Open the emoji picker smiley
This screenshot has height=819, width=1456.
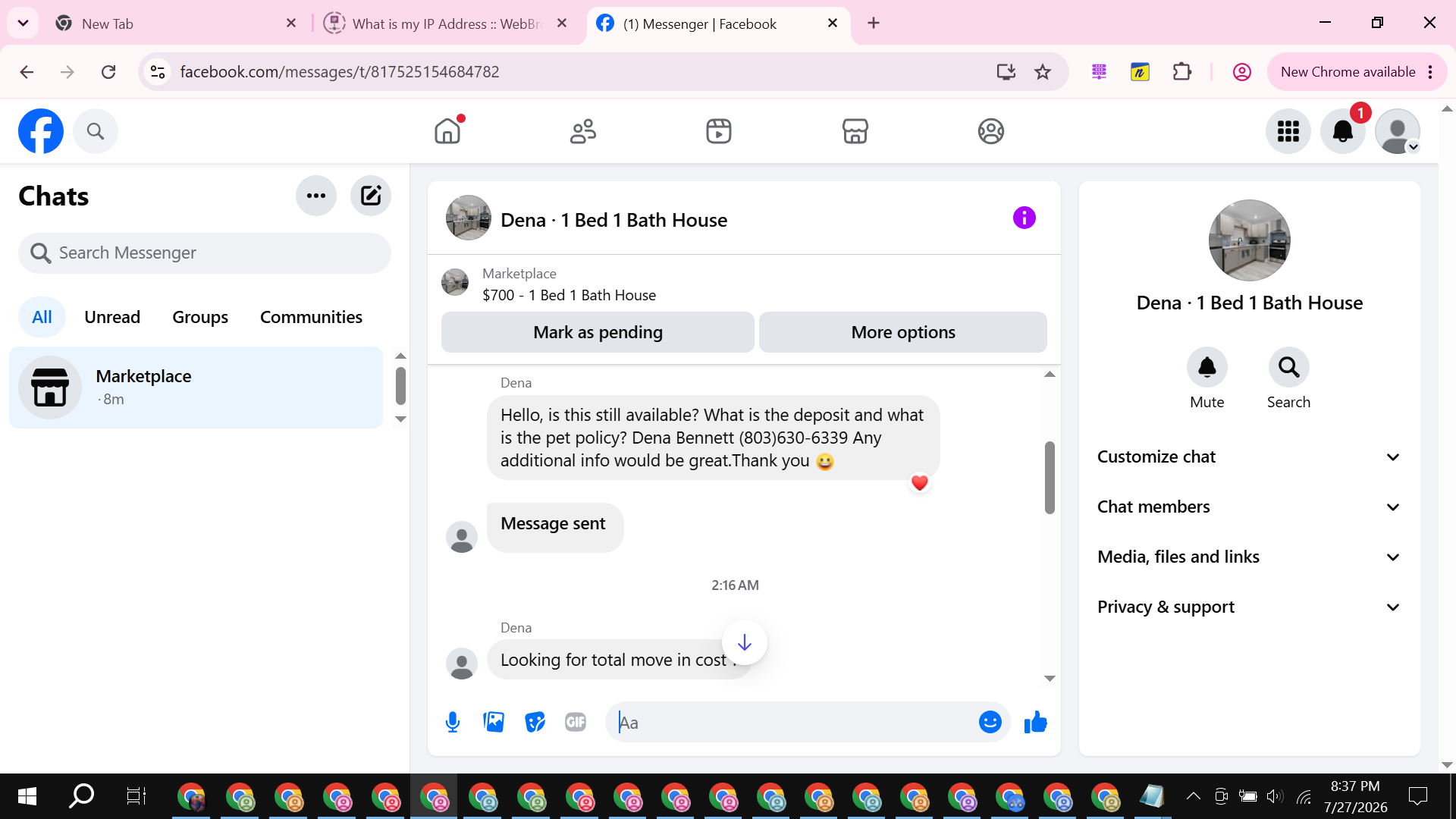(x=990, y=722)
